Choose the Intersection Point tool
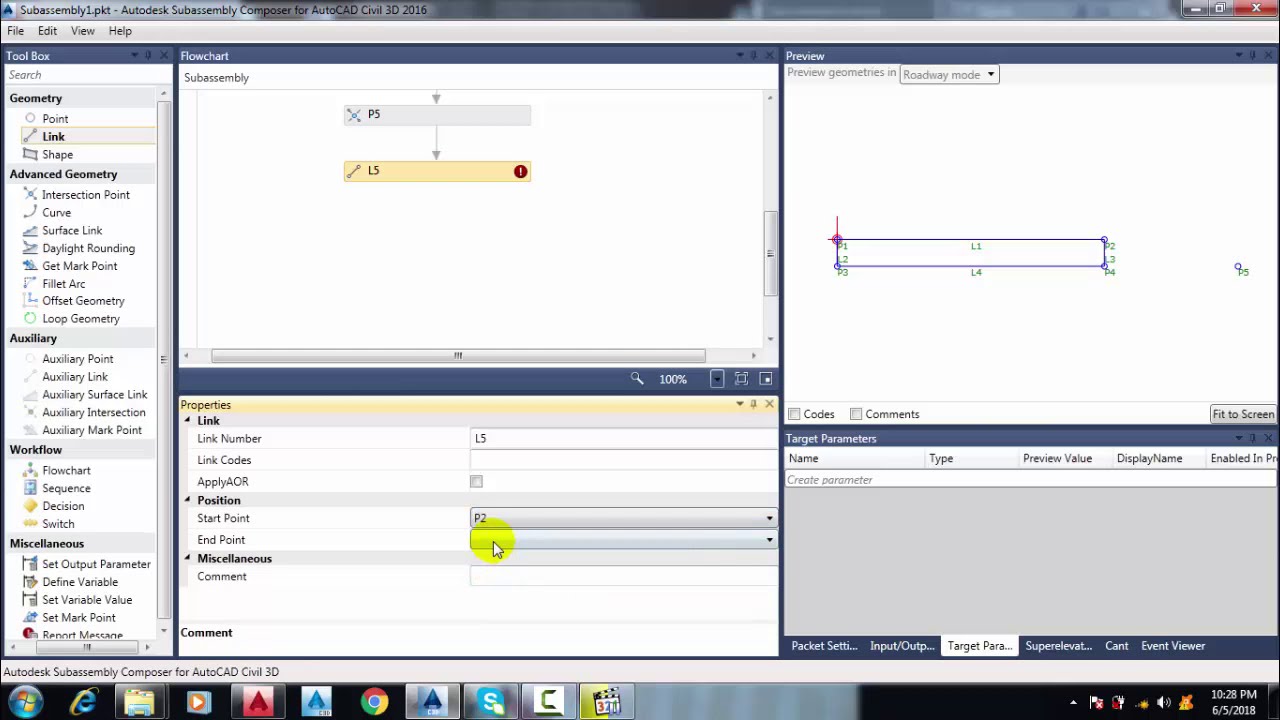1280x720 pixels. pos(85,194)
